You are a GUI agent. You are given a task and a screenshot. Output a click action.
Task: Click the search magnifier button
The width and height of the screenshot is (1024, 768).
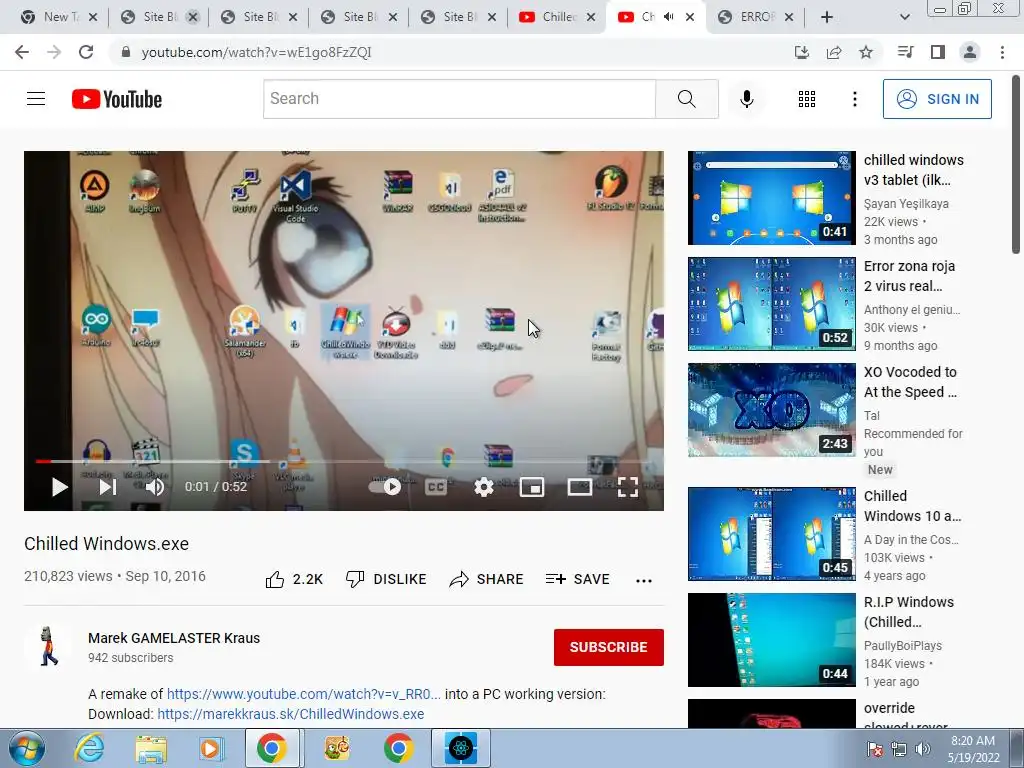(686, 99)
